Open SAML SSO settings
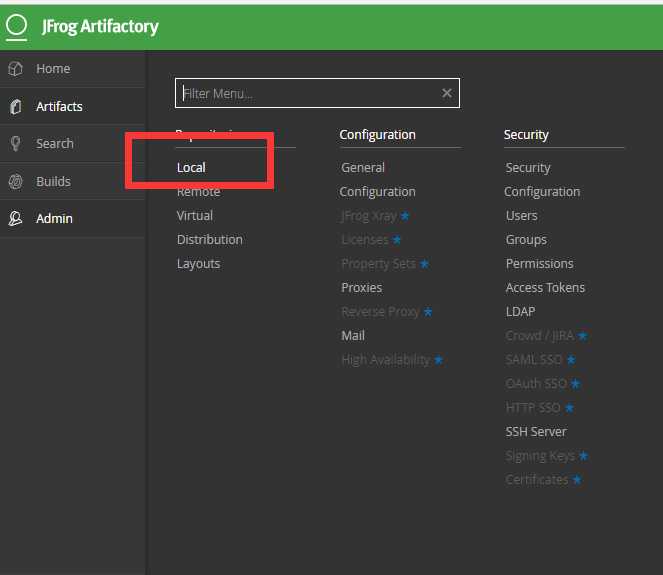 tap(534, 360)
